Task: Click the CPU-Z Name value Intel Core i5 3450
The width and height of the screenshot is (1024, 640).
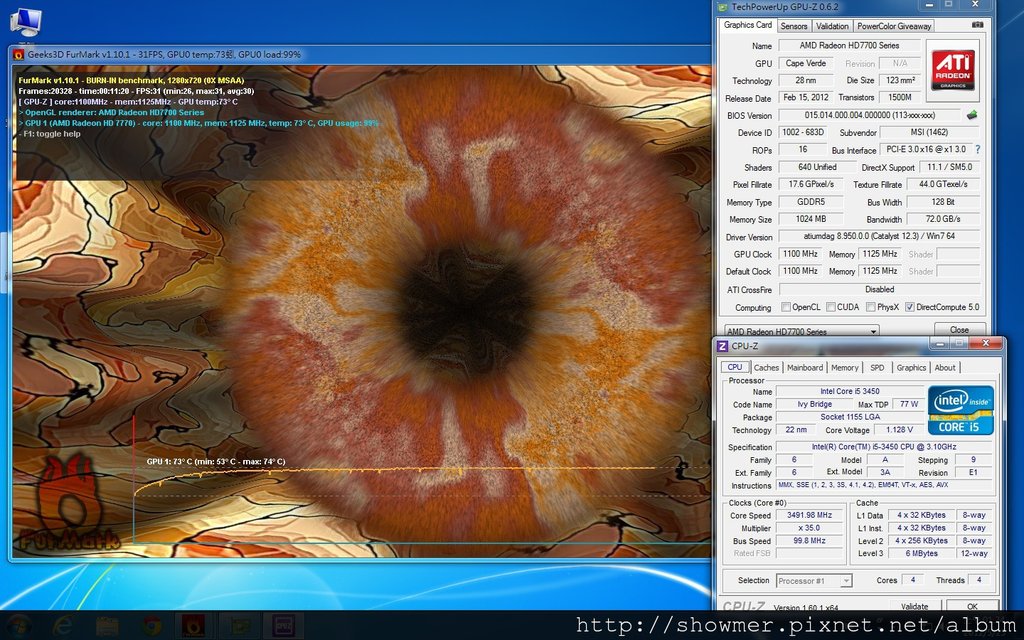Action: 850,391
